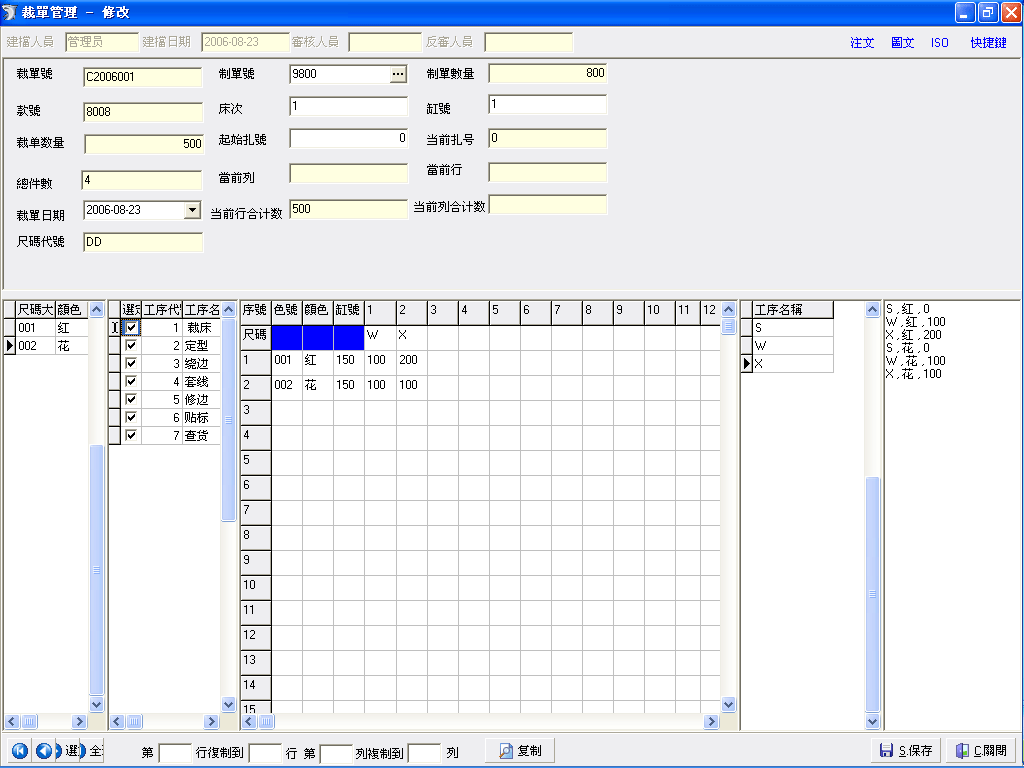1024x768 pixels.
Task: Click the ISO link
Action: [939, 43]
